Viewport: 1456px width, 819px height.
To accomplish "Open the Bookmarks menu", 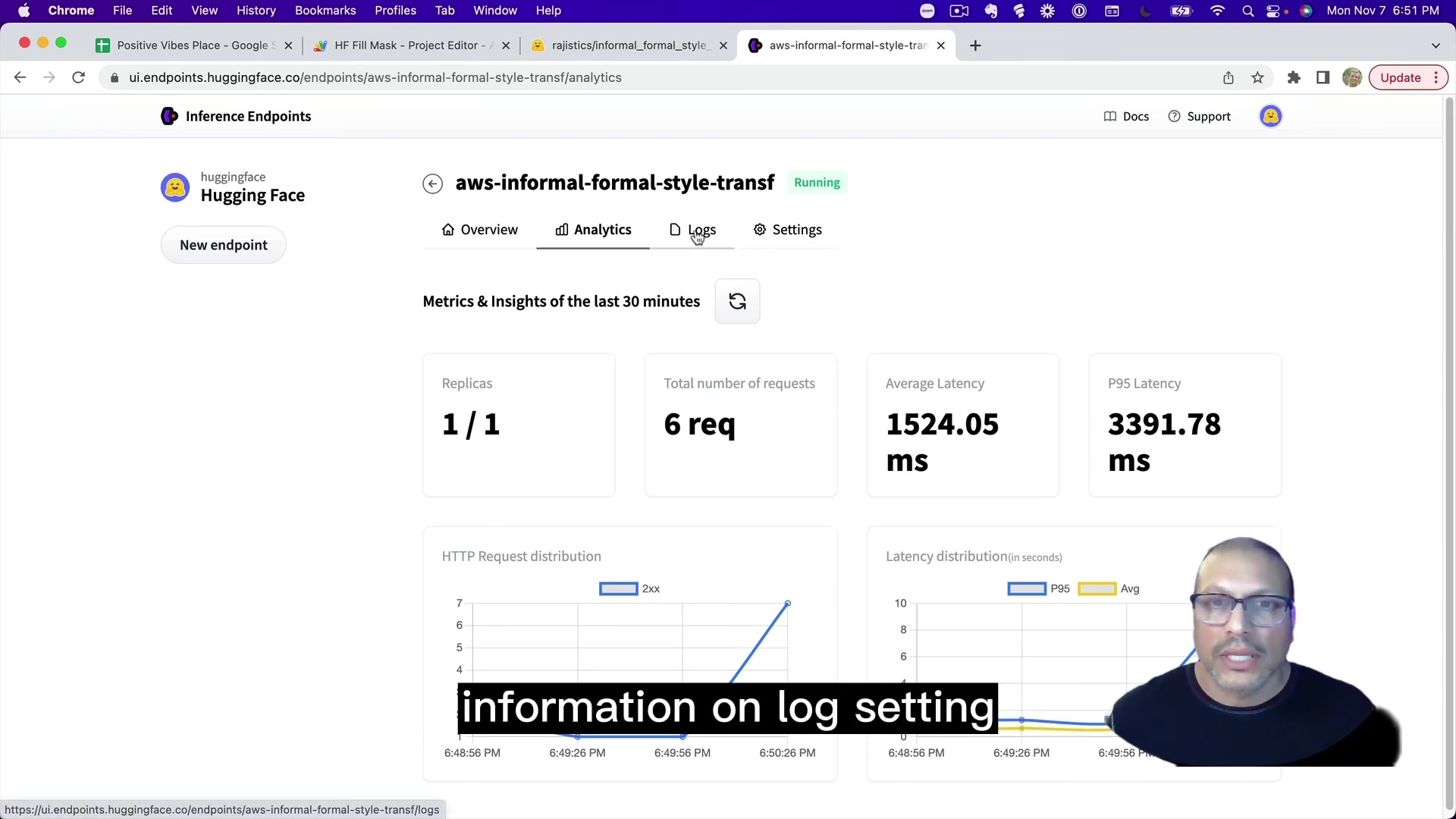I will click(x=325, y=11).
